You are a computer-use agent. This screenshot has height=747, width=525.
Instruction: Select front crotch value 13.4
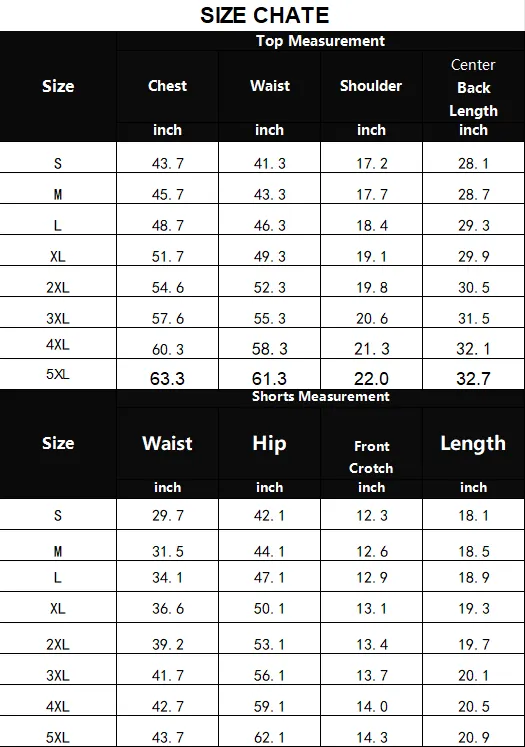click(x=372, y=645)
